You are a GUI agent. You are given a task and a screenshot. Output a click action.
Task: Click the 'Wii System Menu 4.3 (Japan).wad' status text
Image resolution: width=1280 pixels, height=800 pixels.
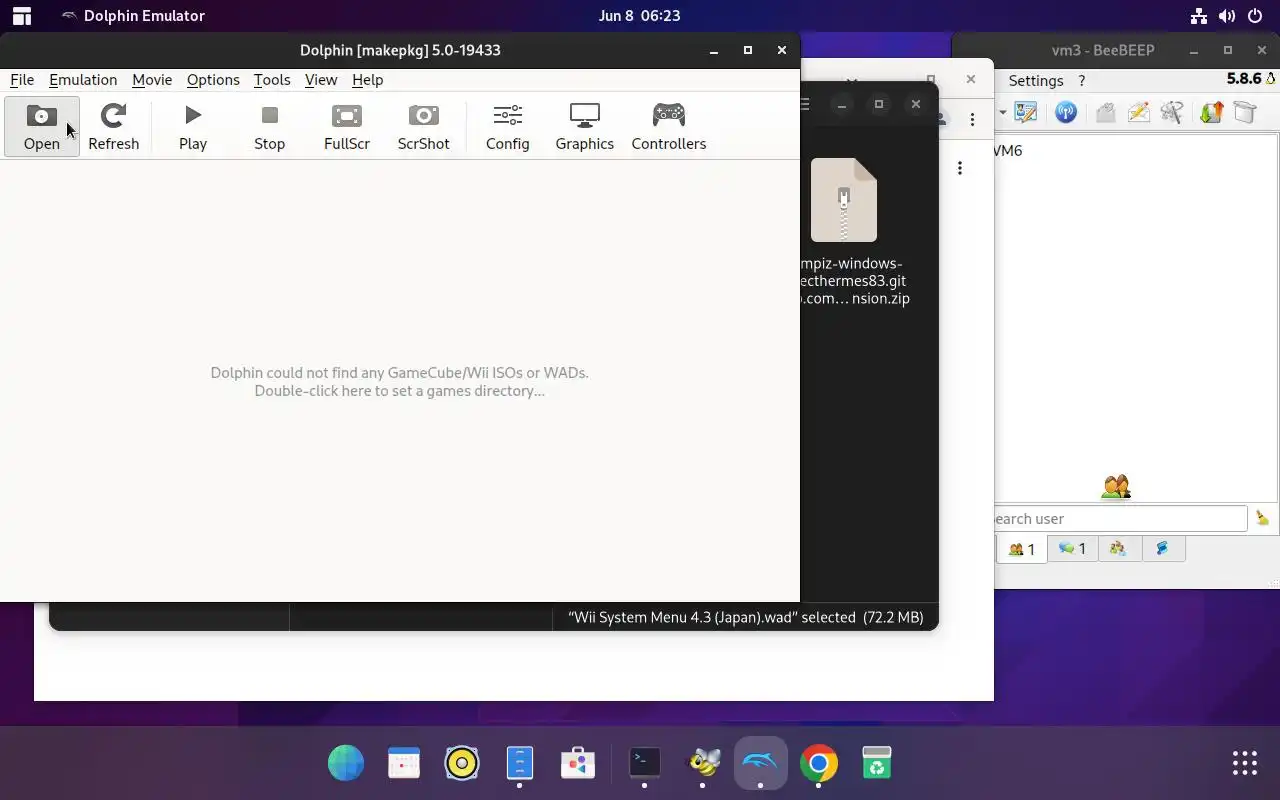745,617
